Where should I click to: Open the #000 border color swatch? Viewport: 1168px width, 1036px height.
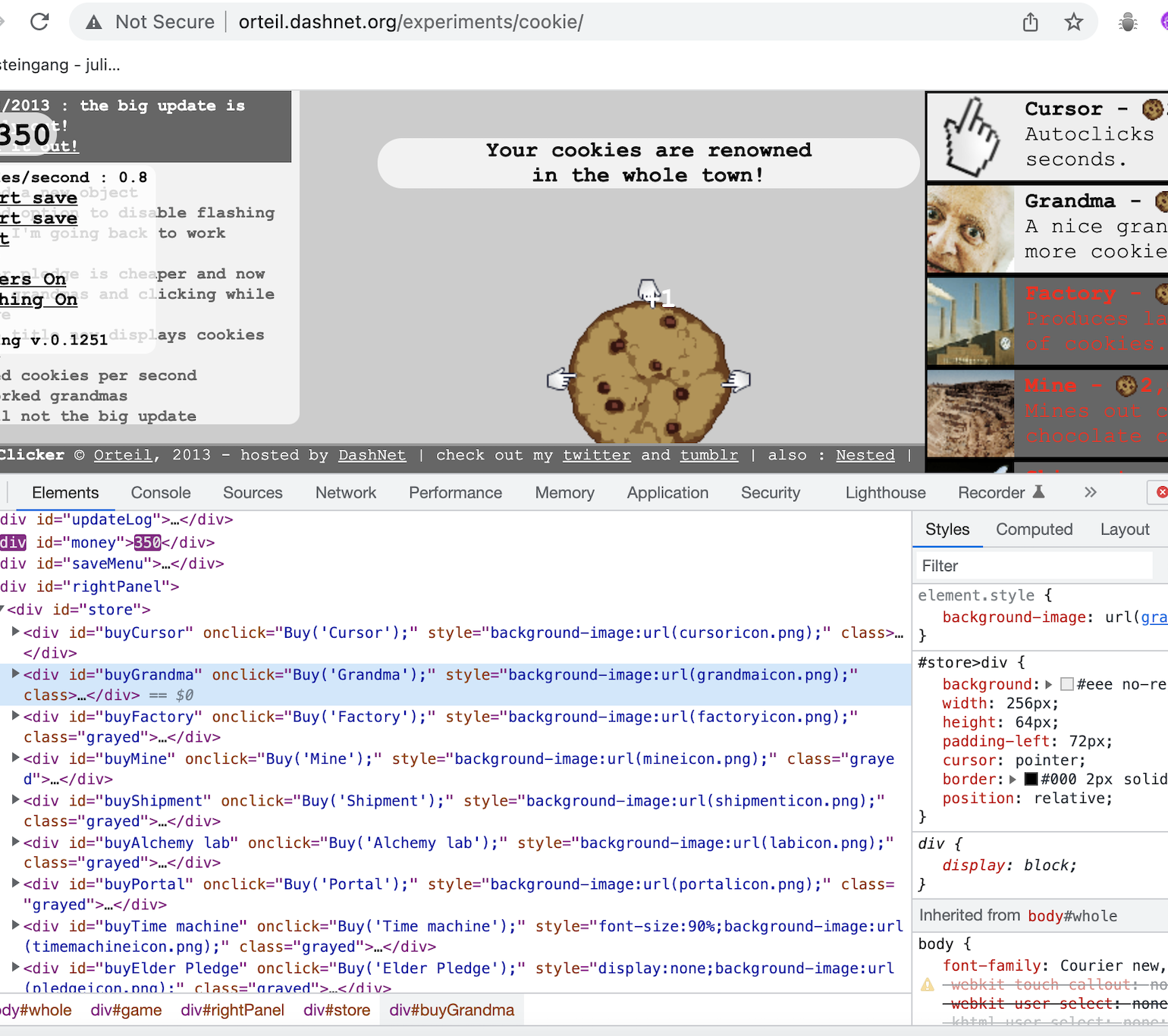(1031, 779)
